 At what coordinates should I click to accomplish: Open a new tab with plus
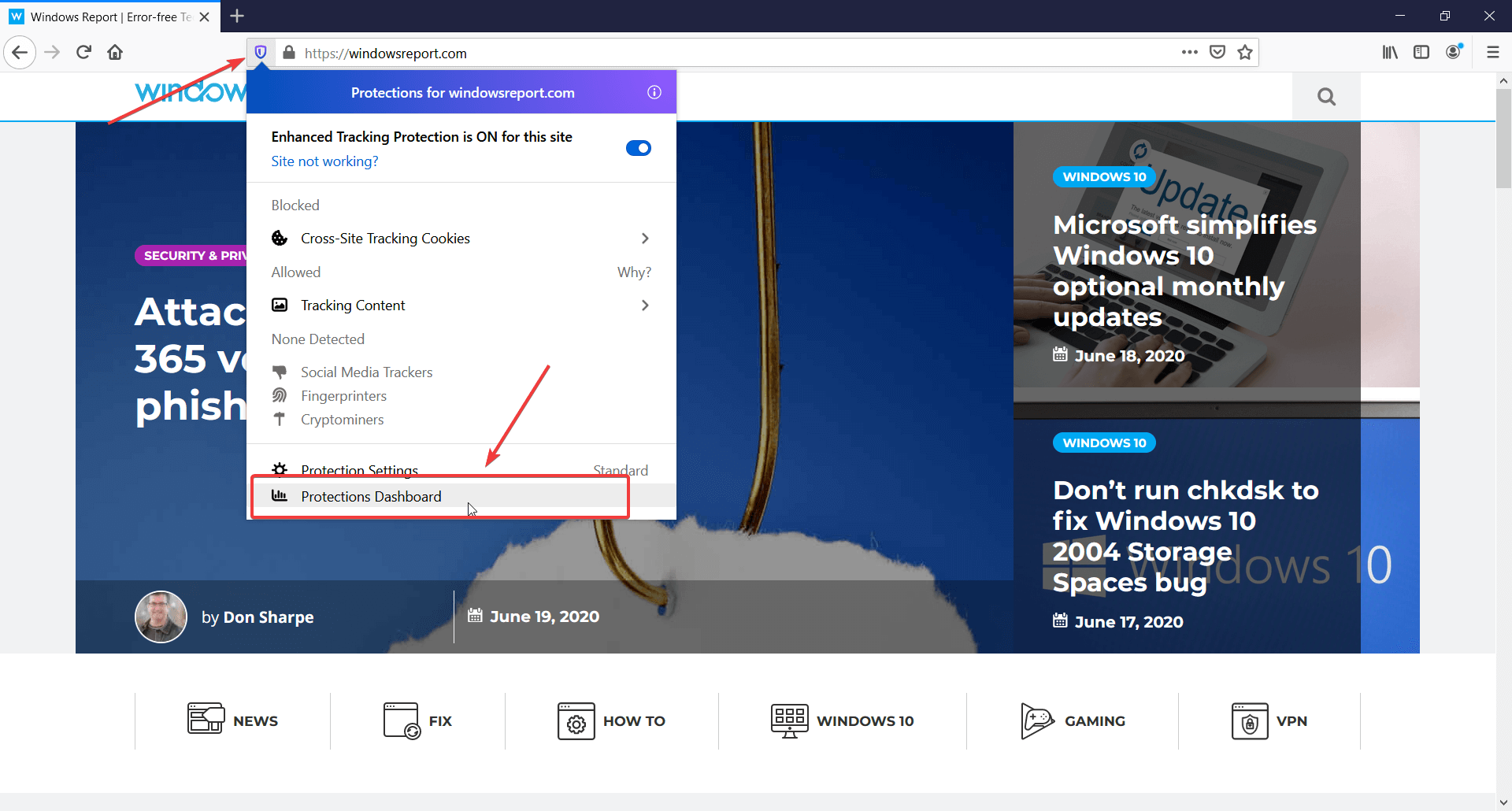click(x=237, y=16)
